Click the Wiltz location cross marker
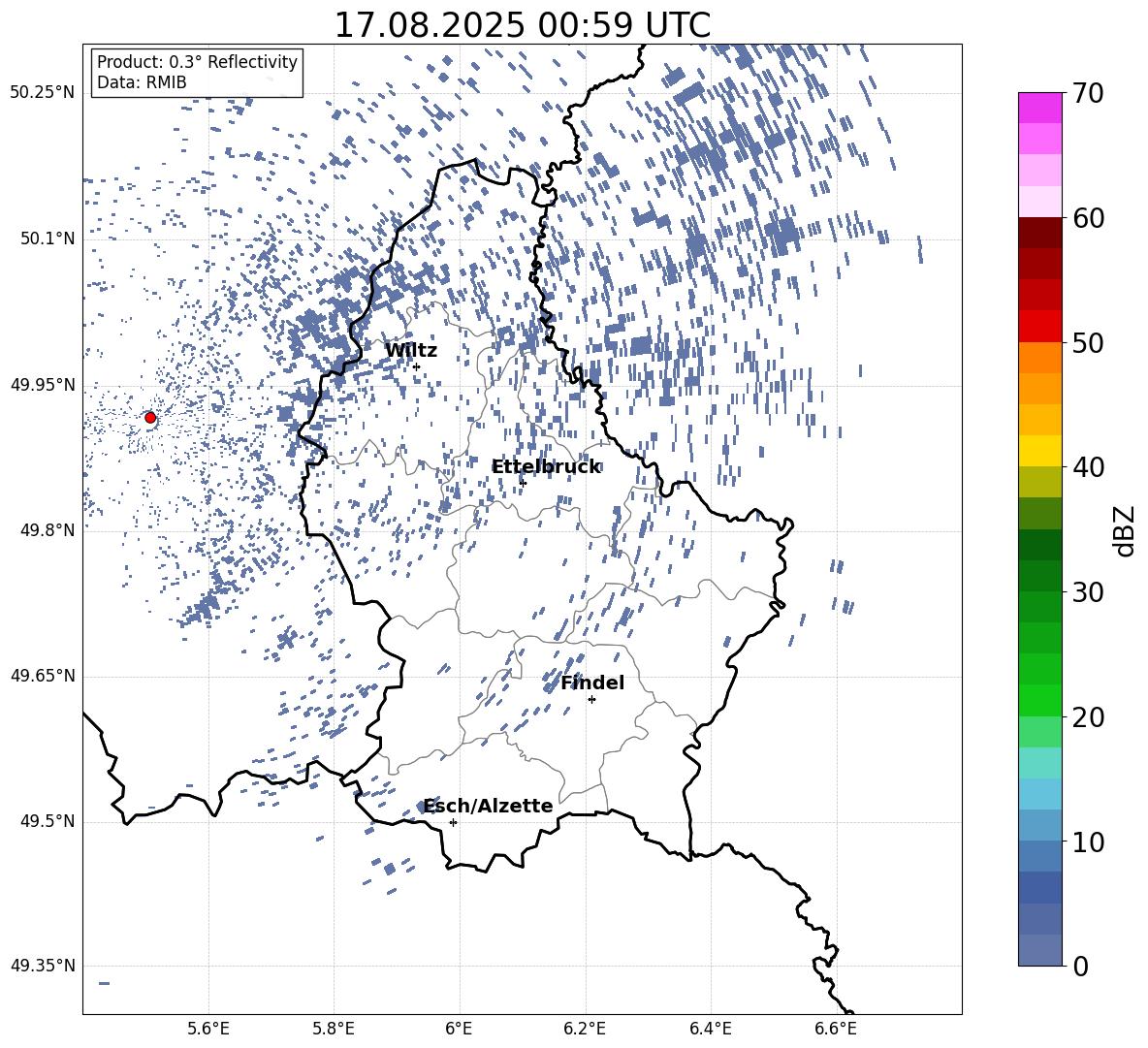This screenshot has height=1048, width=1148. pyautogui.click(x=417, y=366)
